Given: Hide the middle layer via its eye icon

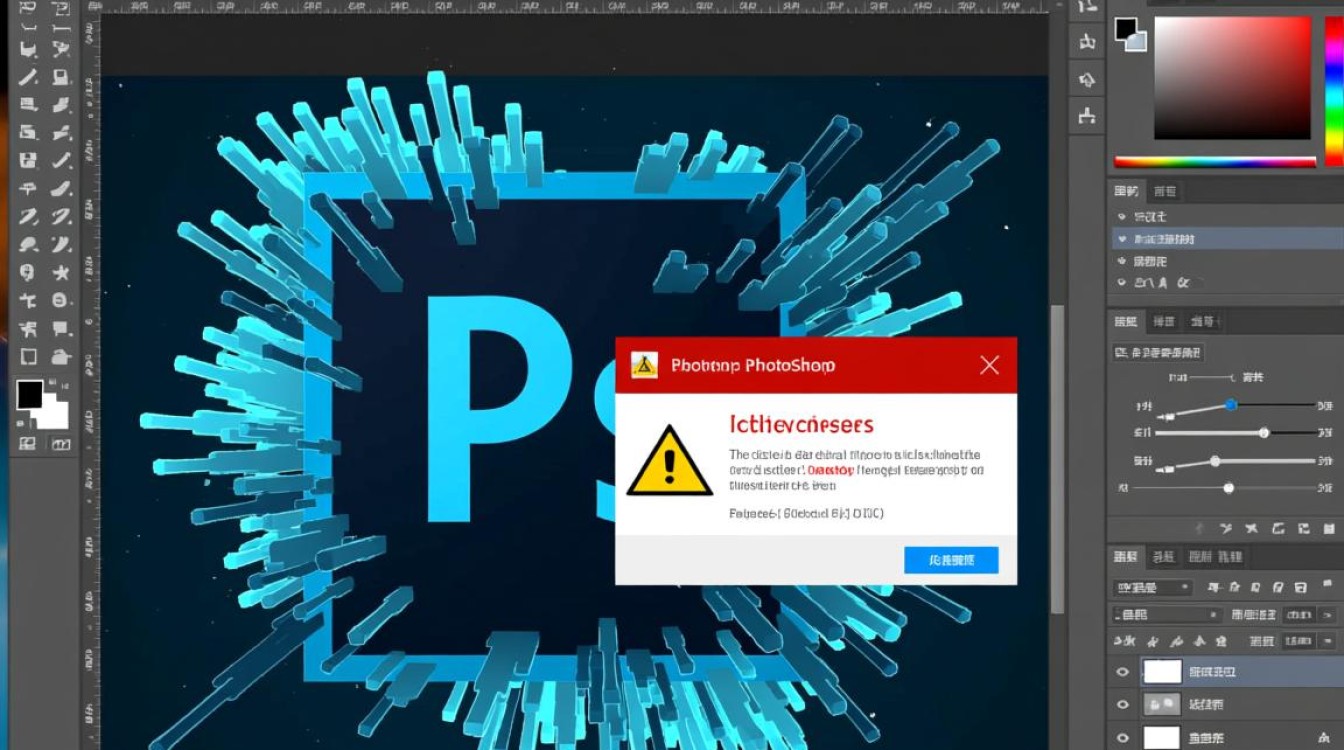Looking at the screenshot, I should [x=1122, y=705].
